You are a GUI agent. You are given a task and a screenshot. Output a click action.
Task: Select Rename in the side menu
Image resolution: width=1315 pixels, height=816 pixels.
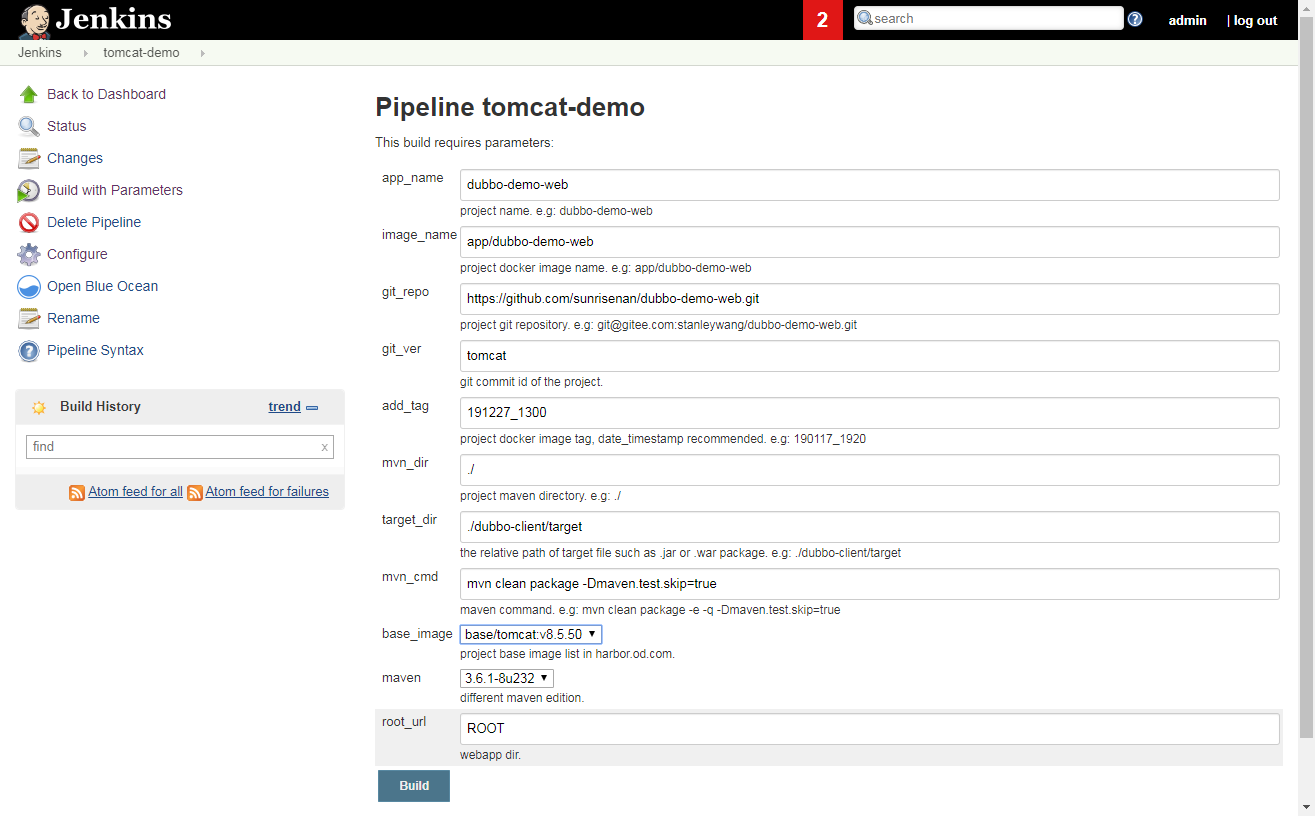73,318
